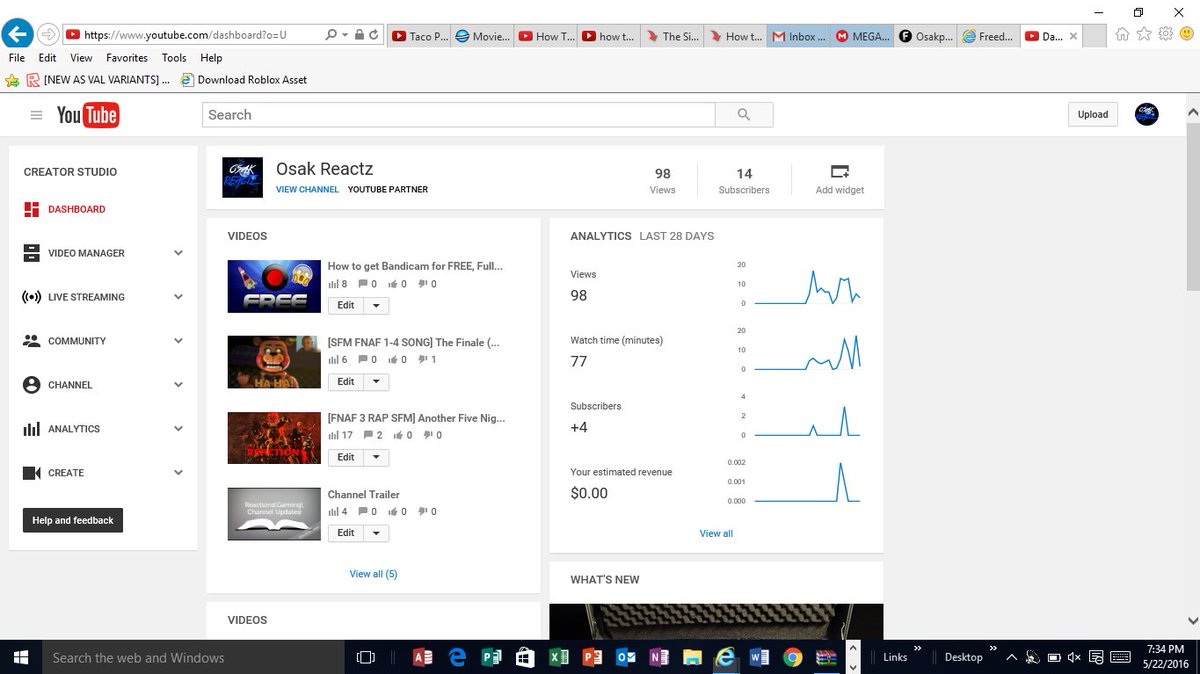Viewport: 1200px width, 674px height.
Task: Open Internet Explorer taskbar icon
Action: point(726,657)
